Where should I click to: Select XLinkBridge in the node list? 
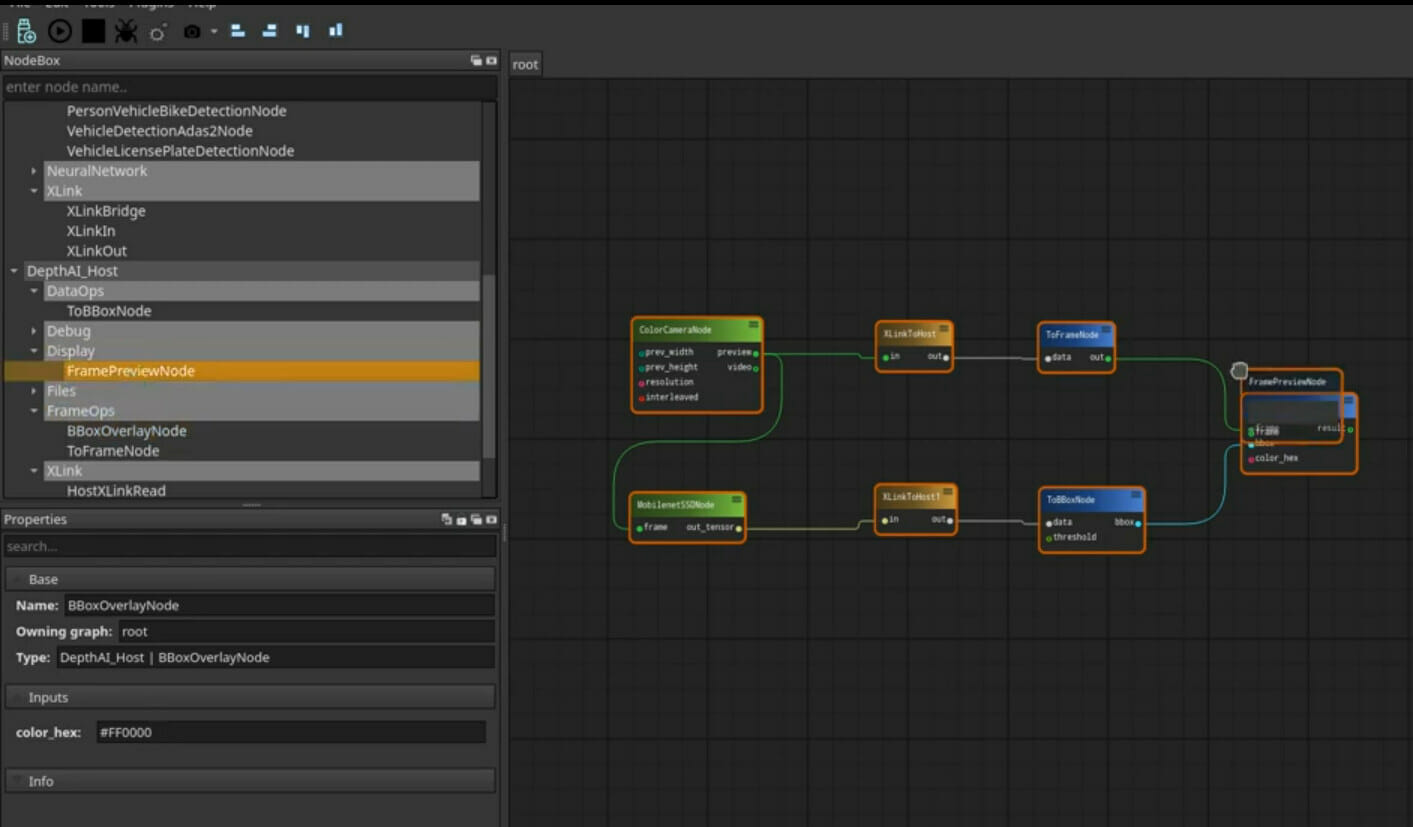[106, 211]
